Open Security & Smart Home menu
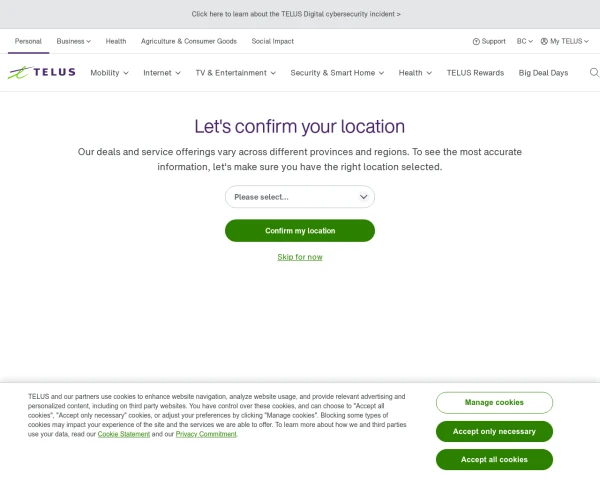The image size is (600, 480). pos(339,73)
